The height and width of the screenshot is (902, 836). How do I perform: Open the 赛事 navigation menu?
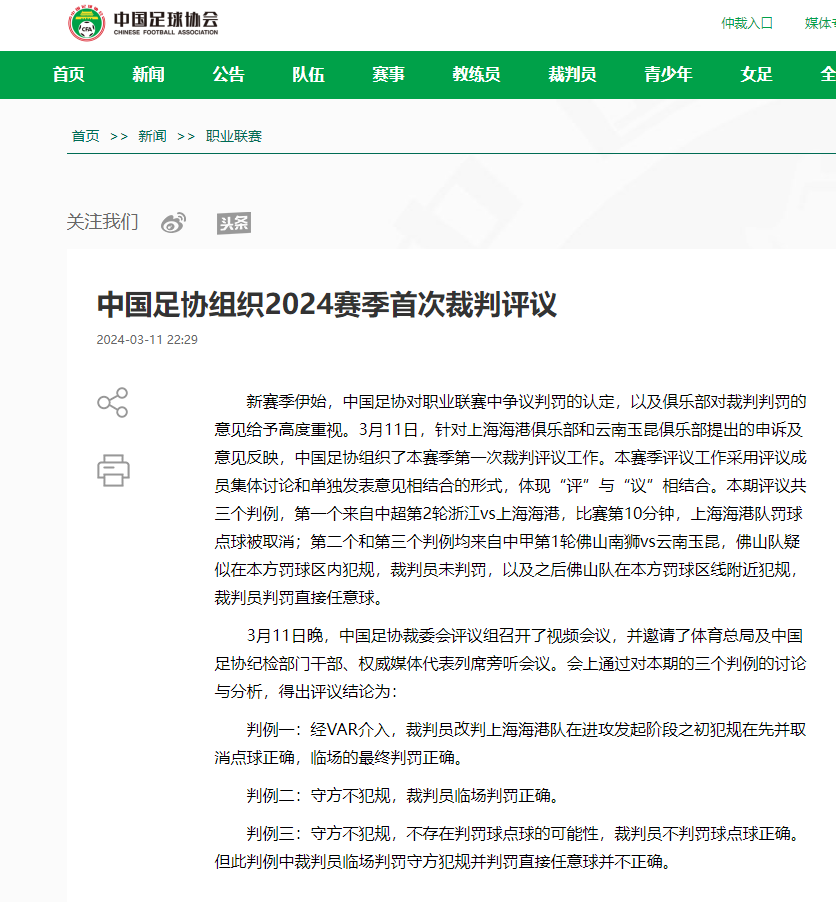(388, 75)
